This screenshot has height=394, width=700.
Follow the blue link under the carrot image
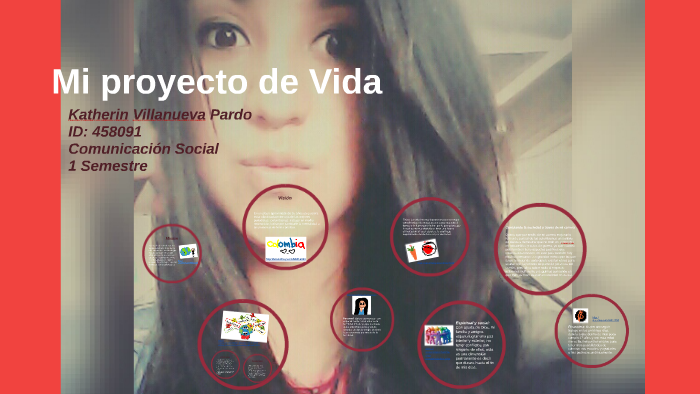435,263
